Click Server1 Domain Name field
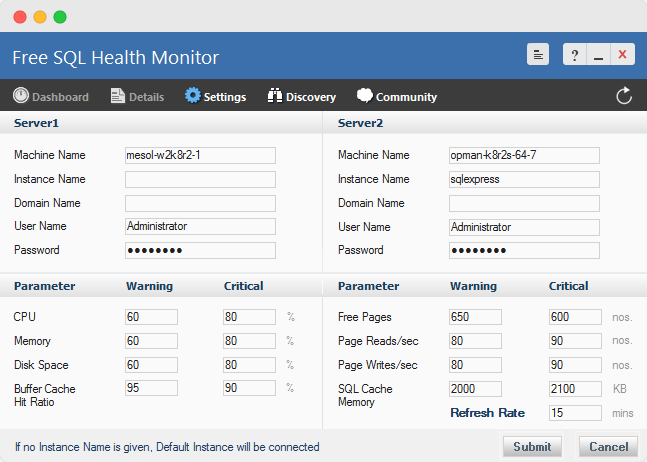This screenshot has width=647, height=462. click(x=201, y=203)
